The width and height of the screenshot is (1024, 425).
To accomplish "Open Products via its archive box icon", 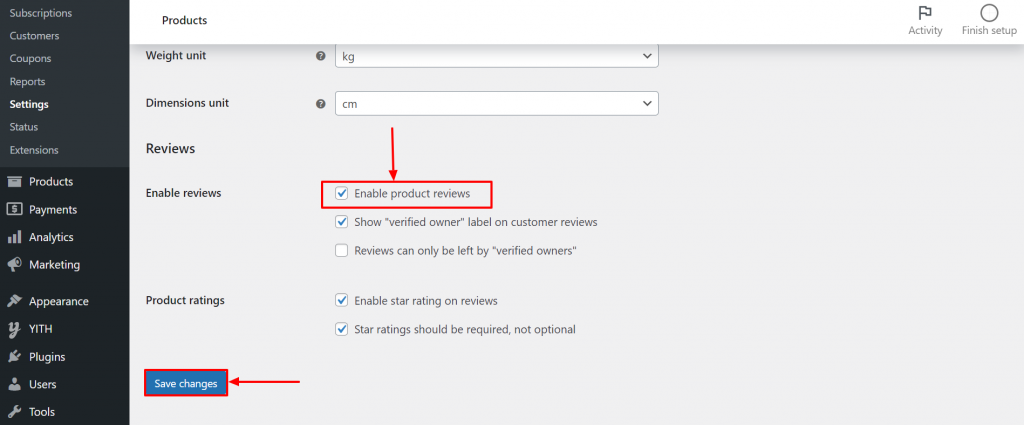I will (14, 181).
